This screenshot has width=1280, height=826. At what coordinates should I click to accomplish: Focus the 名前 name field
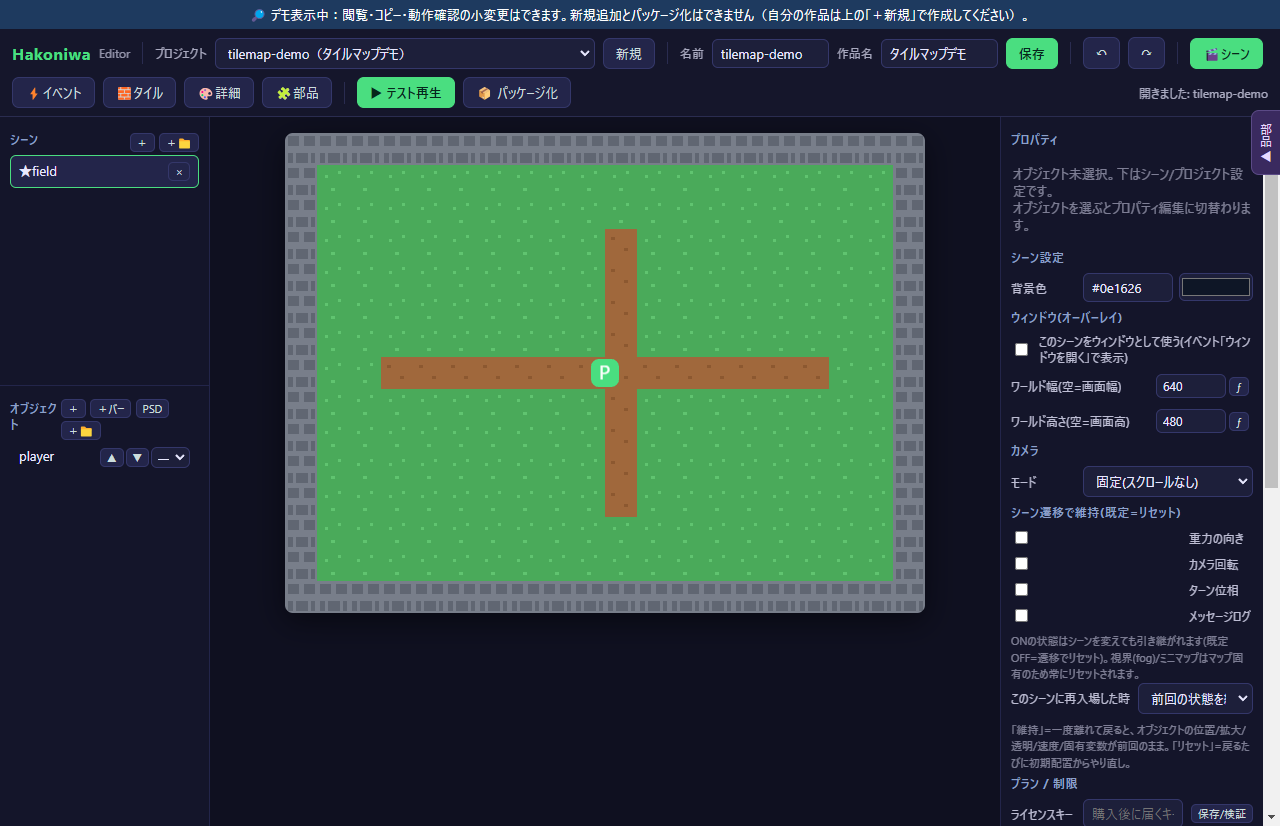click(770, 54)
